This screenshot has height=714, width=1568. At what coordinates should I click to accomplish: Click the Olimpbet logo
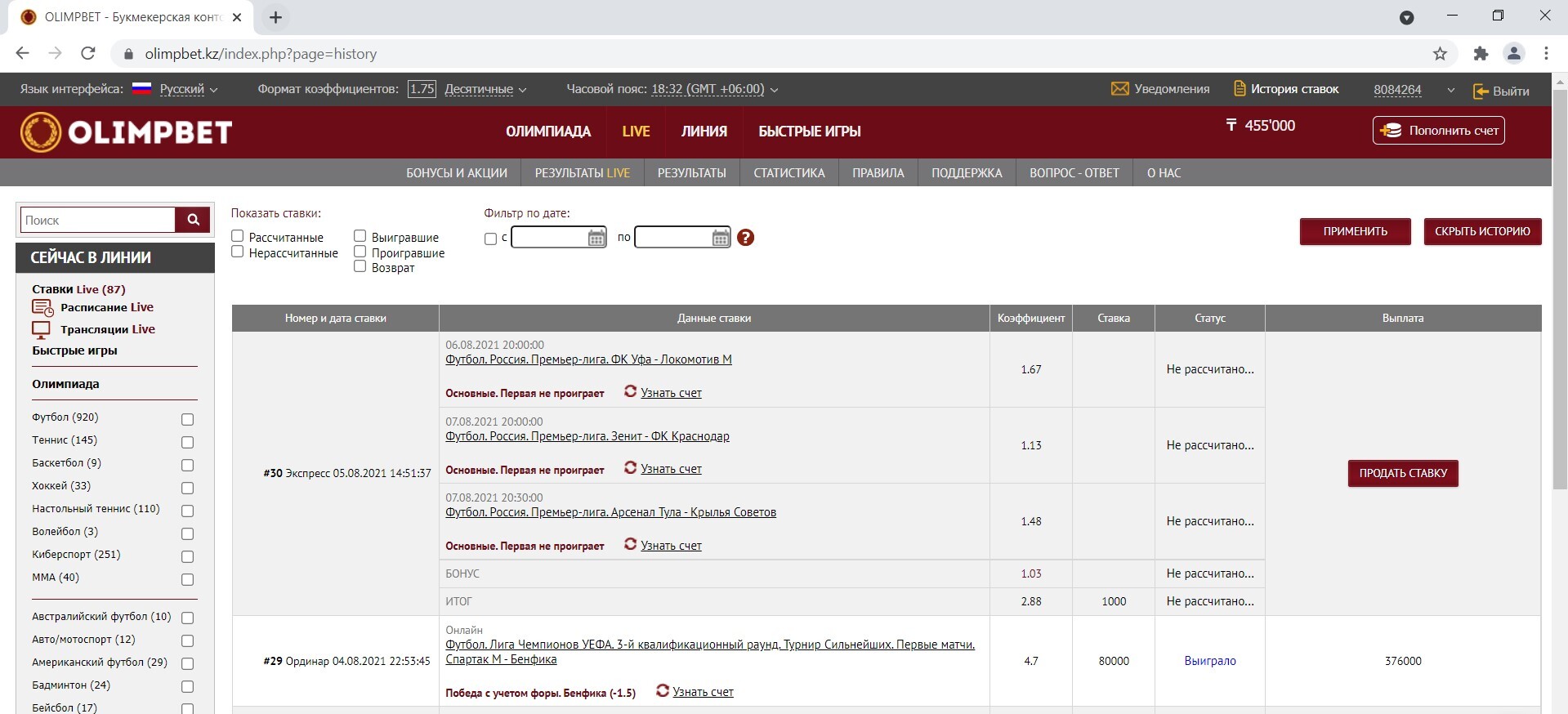[x=127, y=132]
